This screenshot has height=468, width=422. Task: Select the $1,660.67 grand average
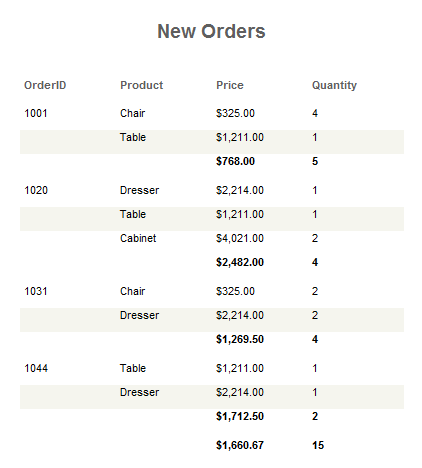tap(240, 445)
